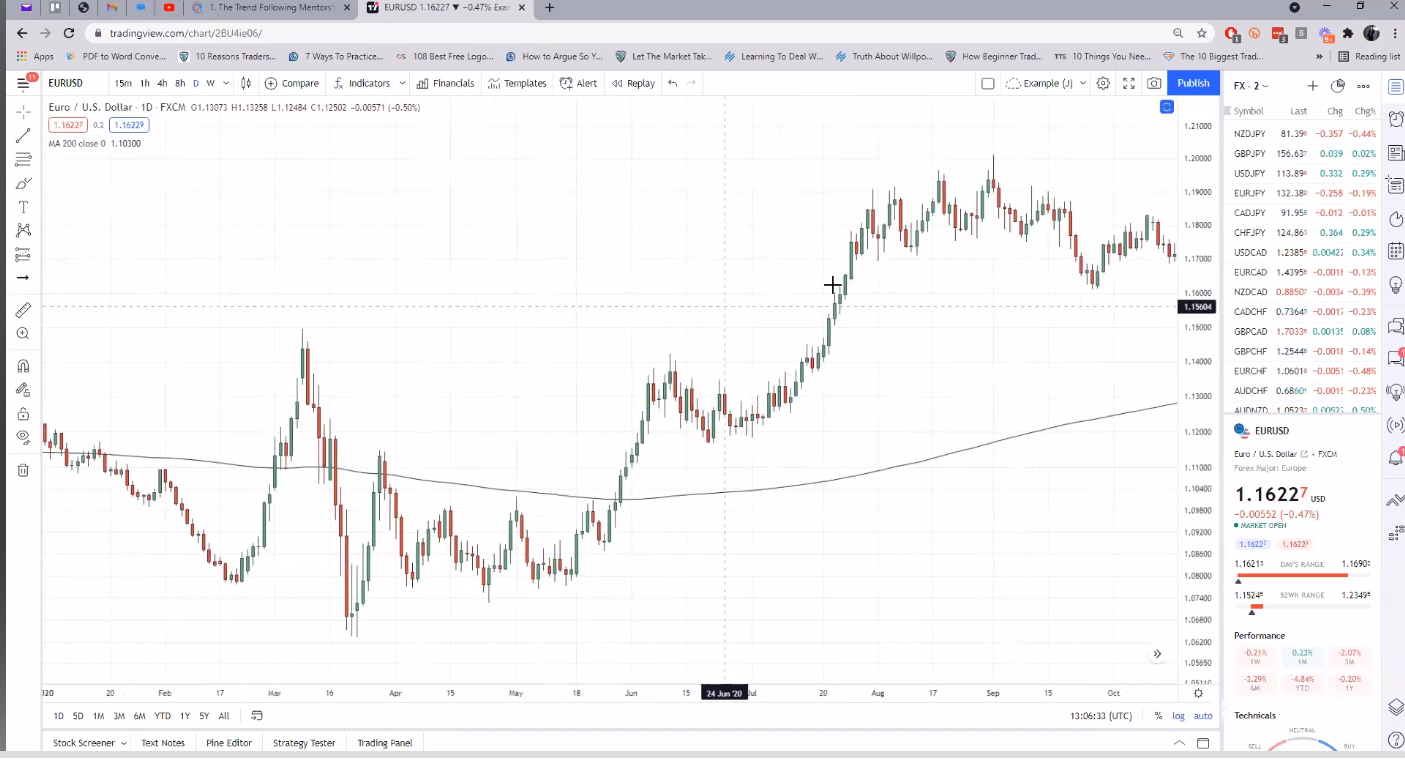The width and height of the screenshot is (1405, 776).
Task: Open Go to date calendar icon
Action: 257,715
